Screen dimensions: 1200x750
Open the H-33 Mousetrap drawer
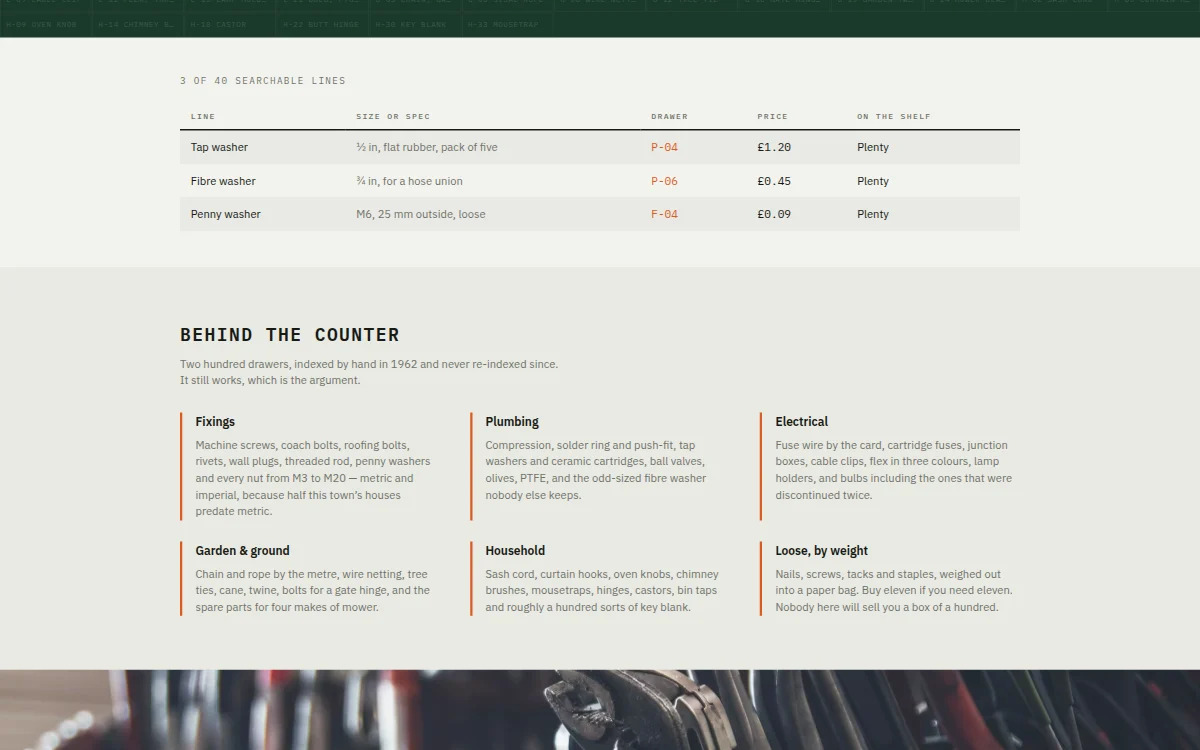click(506, 24)
